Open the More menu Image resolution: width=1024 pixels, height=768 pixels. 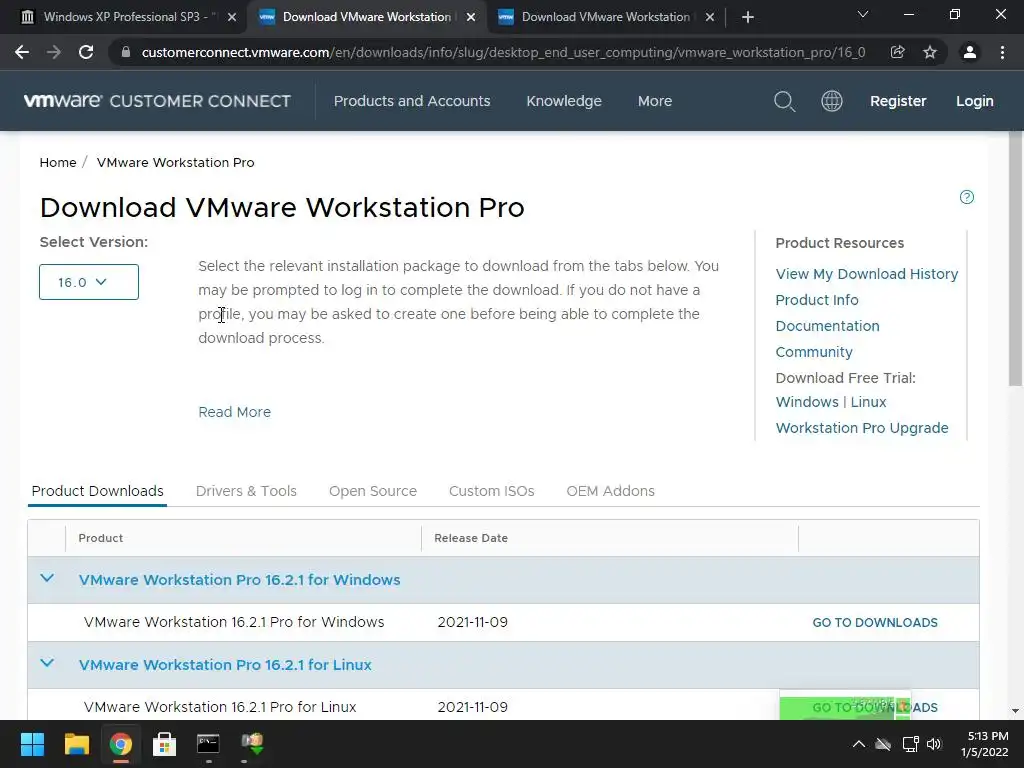[x=655, y=101]
